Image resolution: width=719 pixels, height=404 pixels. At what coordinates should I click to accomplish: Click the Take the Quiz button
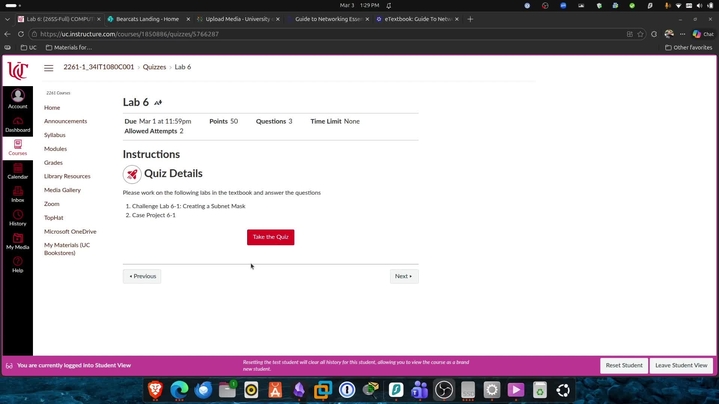pos(270,237)
